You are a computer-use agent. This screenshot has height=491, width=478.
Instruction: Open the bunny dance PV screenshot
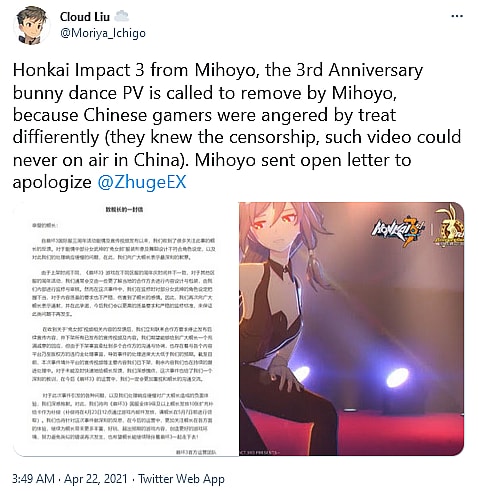pyautogui.click(x=352, y=329)
